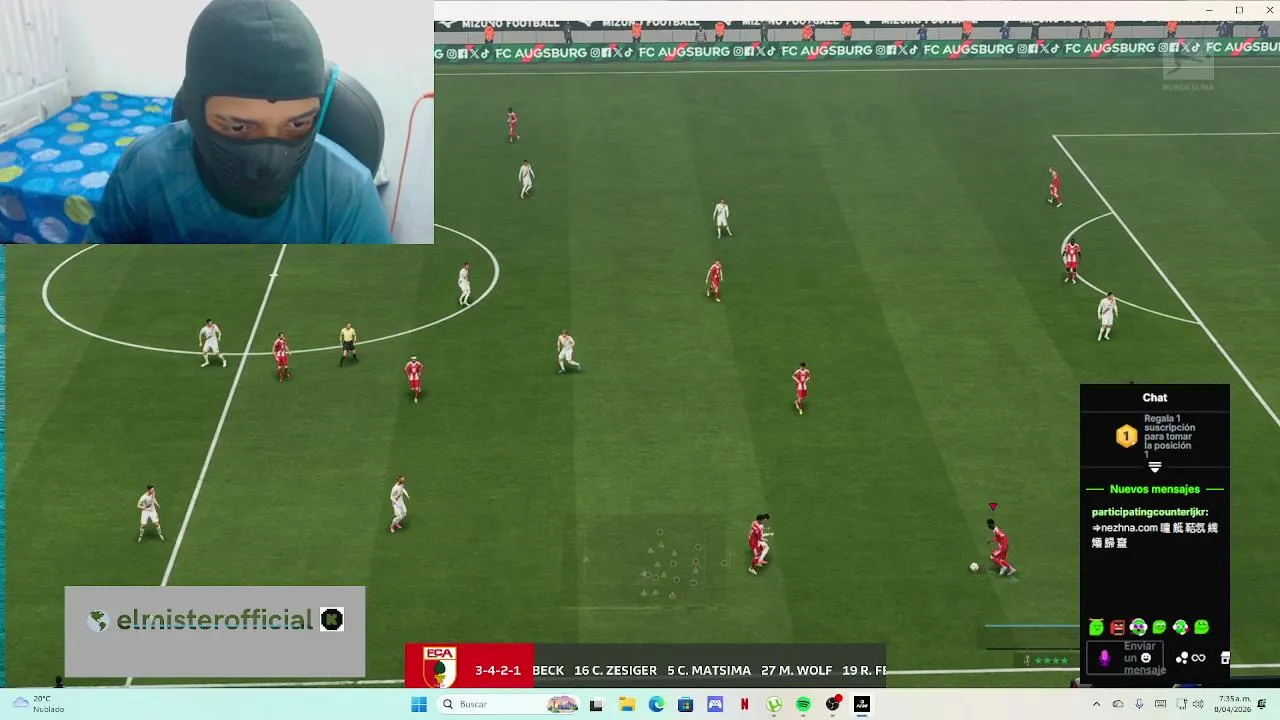Pick the last green frog emote
Viewport: 1280px width, 720px height.
point(1202,627)
